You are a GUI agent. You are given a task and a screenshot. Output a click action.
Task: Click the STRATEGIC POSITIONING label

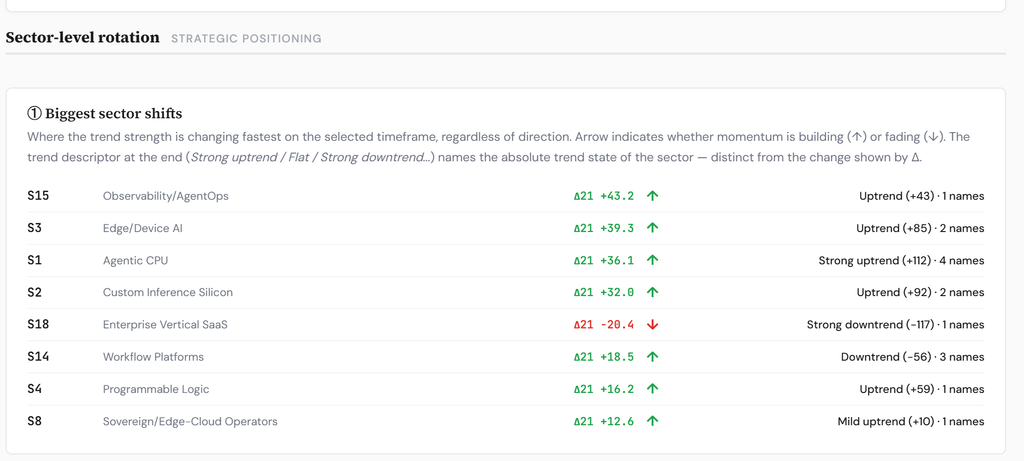(246, 39)
